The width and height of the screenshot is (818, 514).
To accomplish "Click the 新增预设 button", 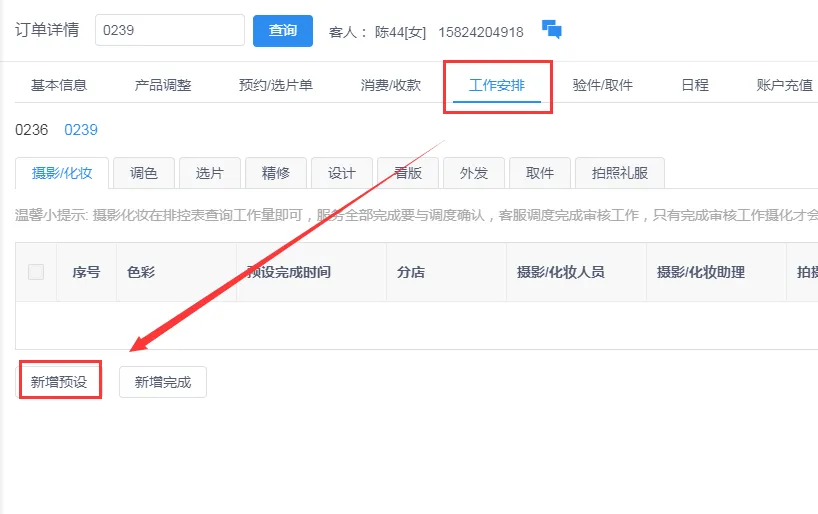I will [59, 382].
